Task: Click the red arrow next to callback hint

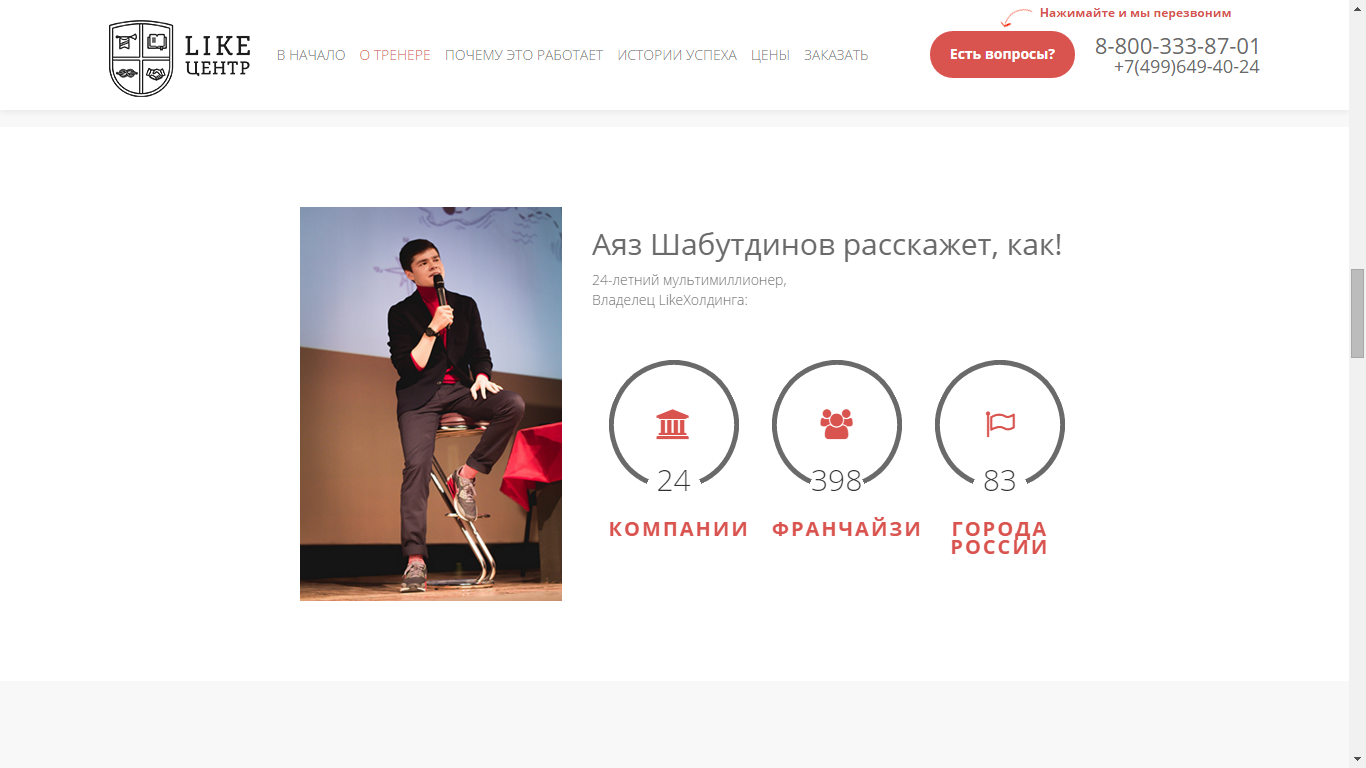Action: click(x=1016, y=17)
